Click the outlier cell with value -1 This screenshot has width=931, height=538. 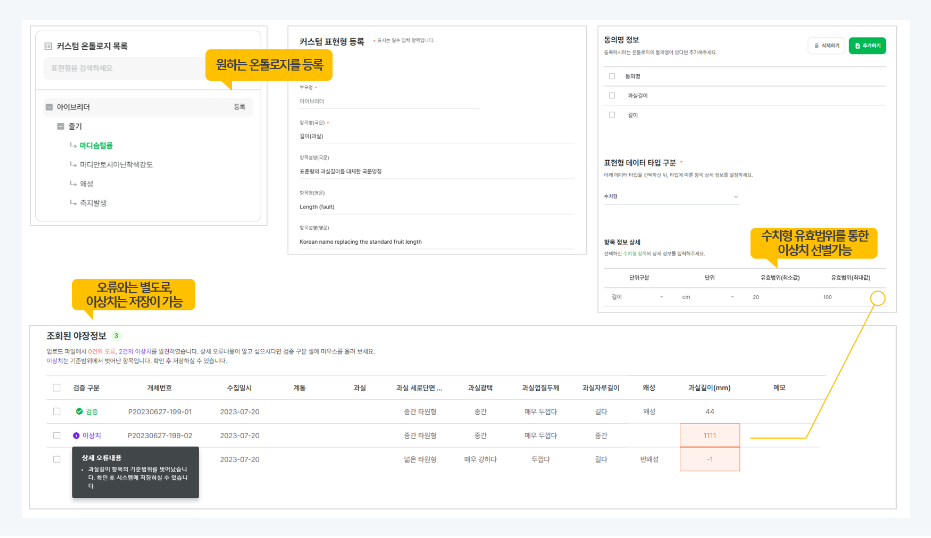(710, 460)
